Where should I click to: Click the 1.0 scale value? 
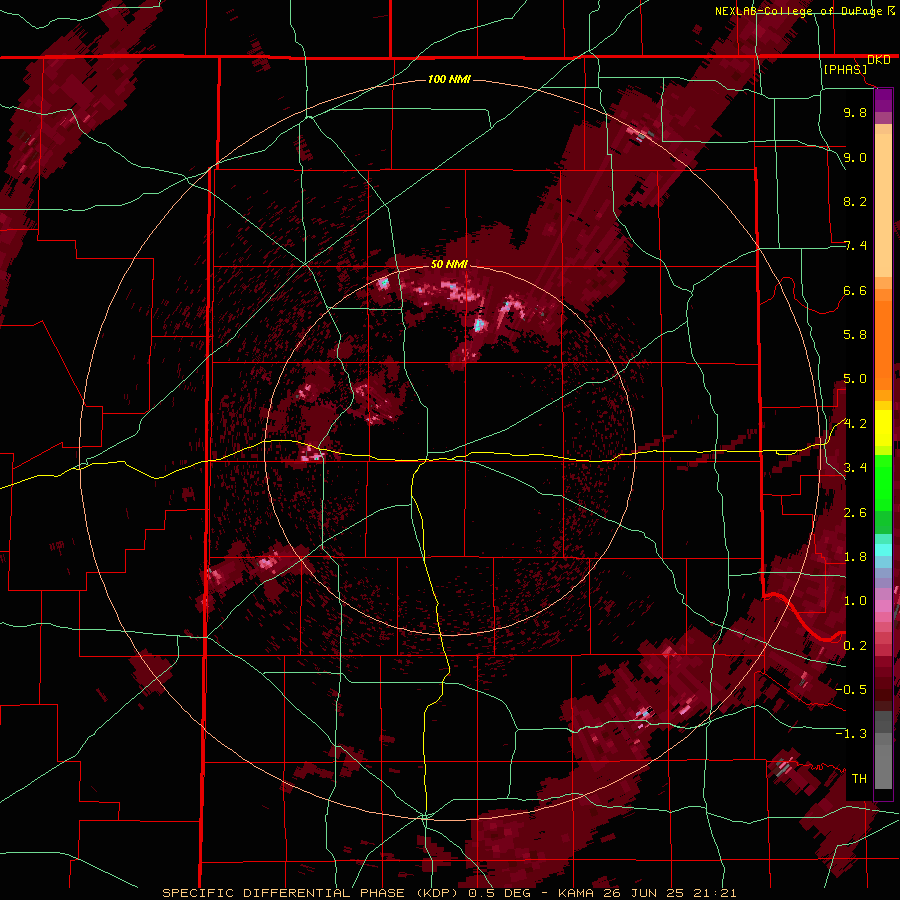855,601
